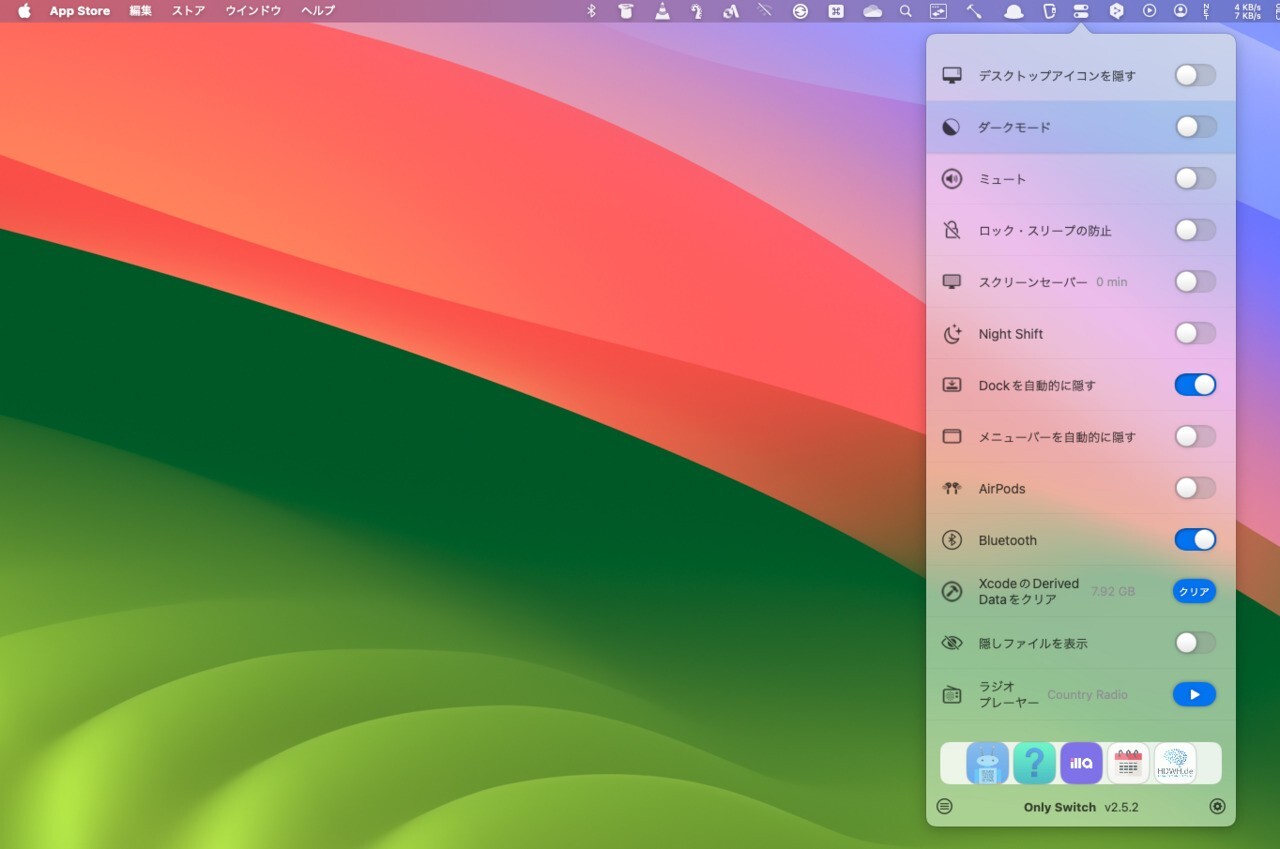Click the AirPods earbuds icon in the list
Screen dimensions: 1280x849
point(952,488)
